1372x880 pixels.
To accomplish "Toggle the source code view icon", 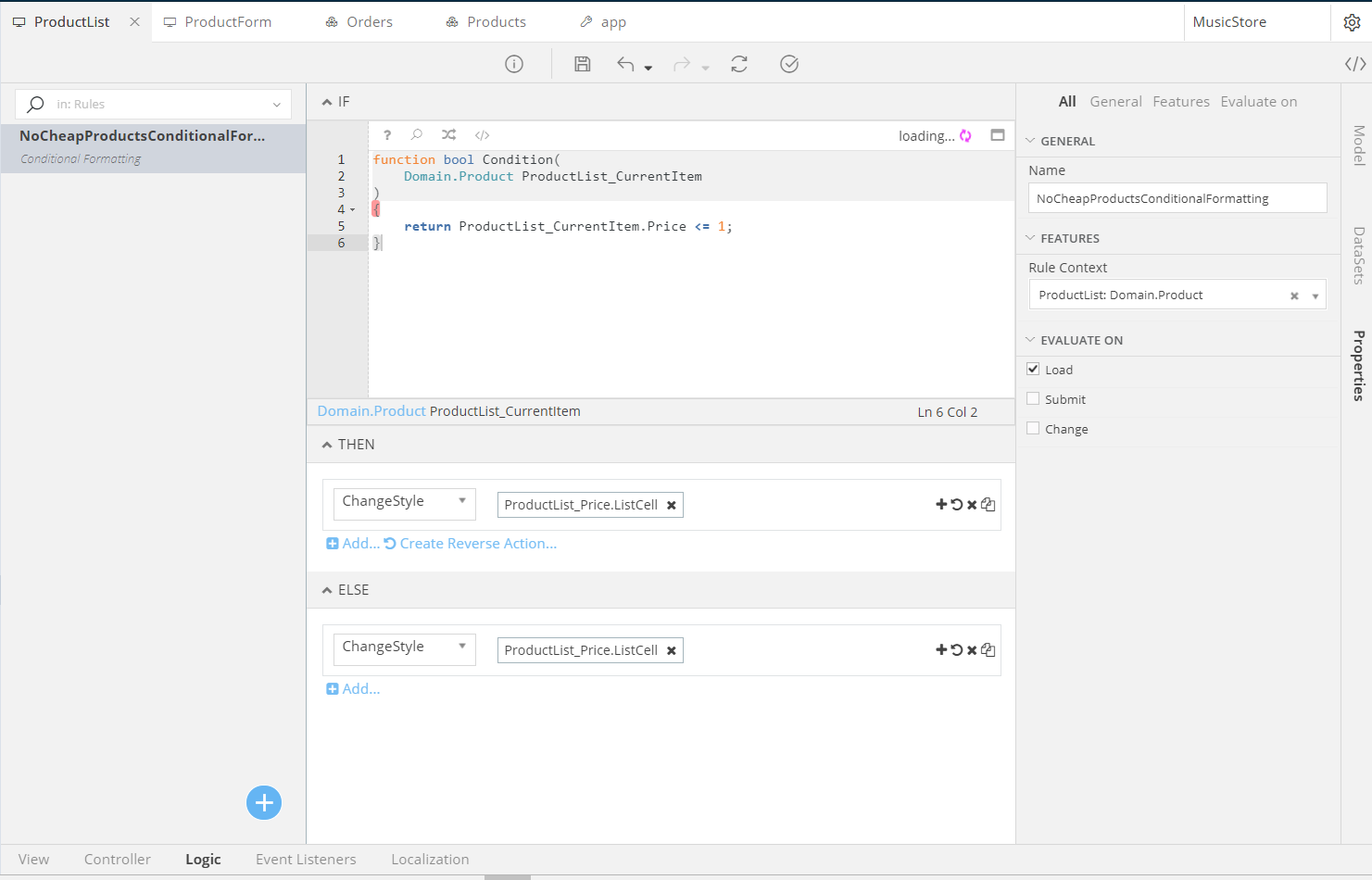I will (x=1354, y=64).
